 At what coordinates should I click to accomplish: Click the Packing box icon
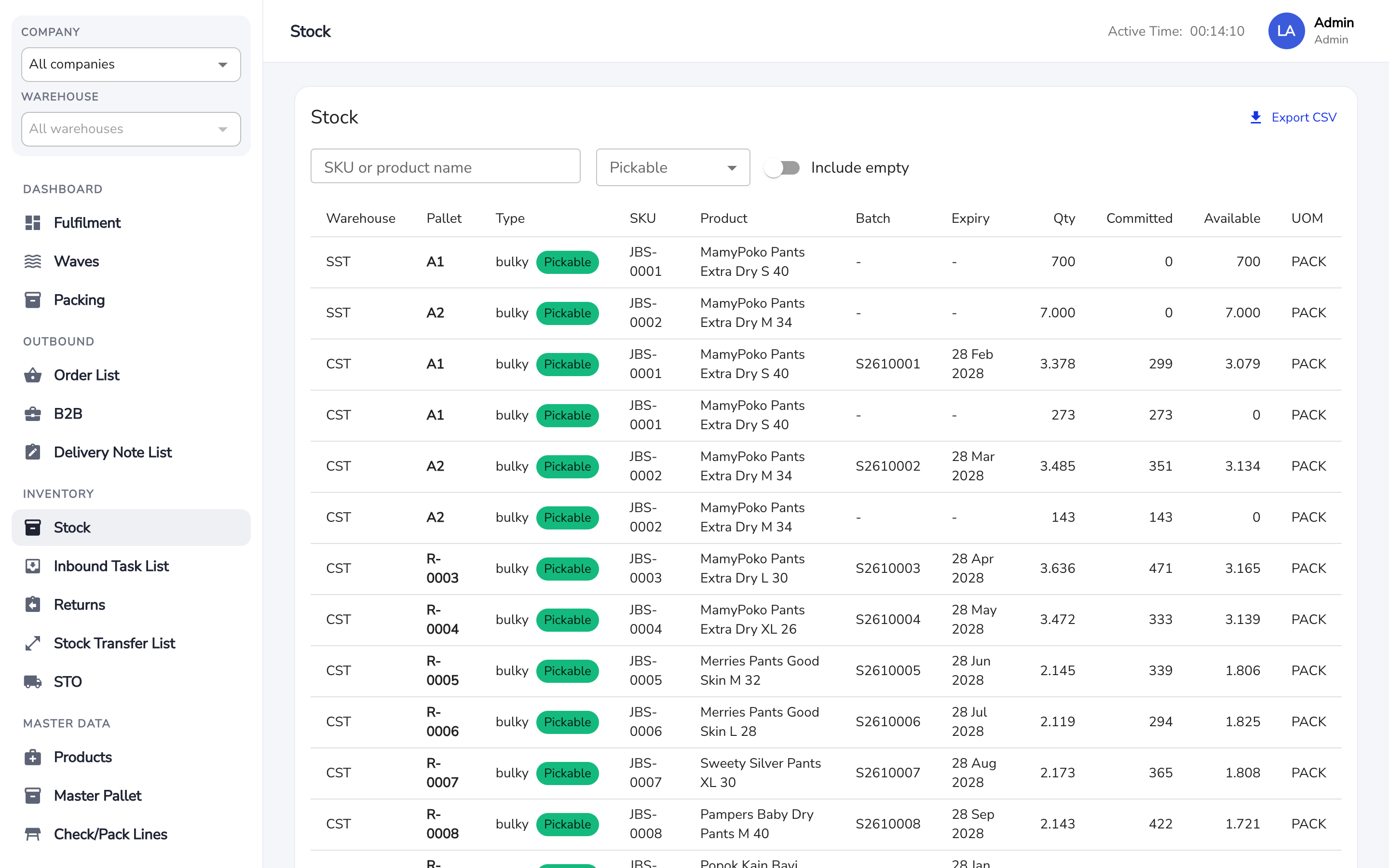[33, 299]
